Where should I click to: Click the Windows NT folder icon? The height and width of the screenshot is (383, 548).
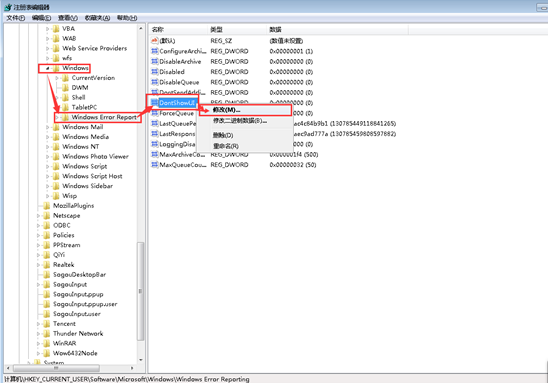click(x=56, y=147)
